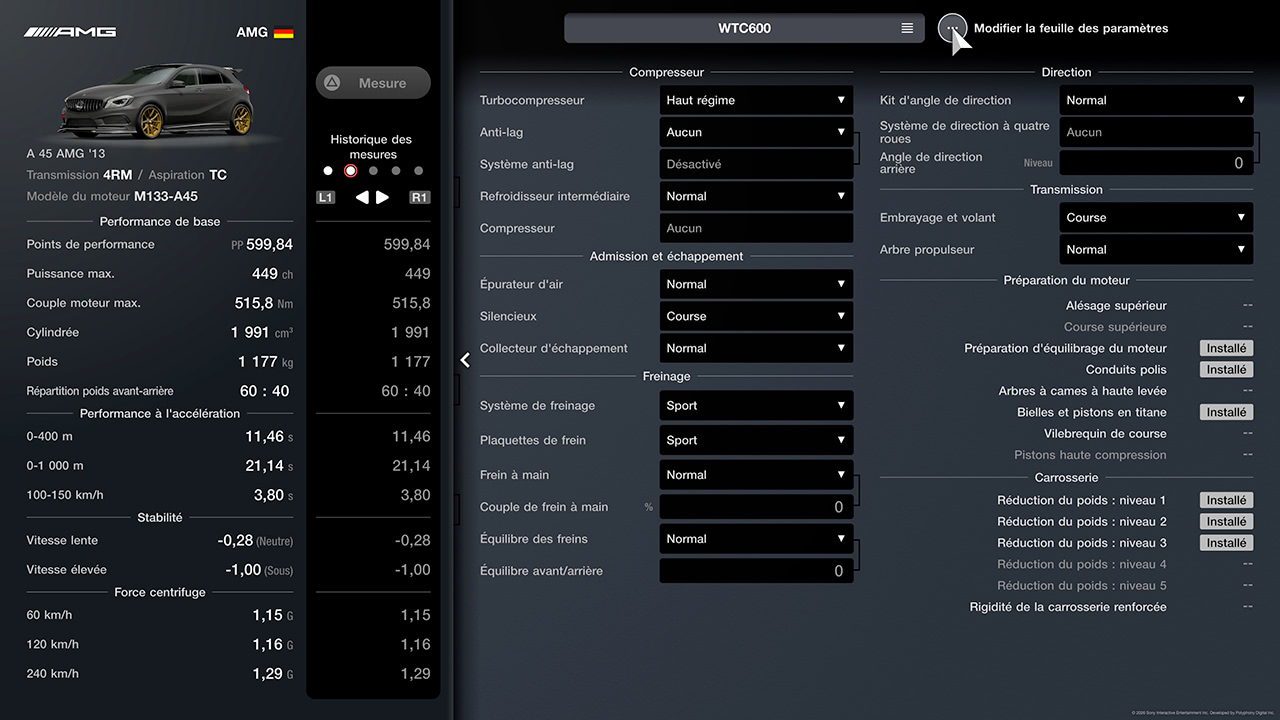The height and width of the screenshot is (720, 1280).
Task: Go to previous measurement with left arrow
Action: (x=362, y=197)
